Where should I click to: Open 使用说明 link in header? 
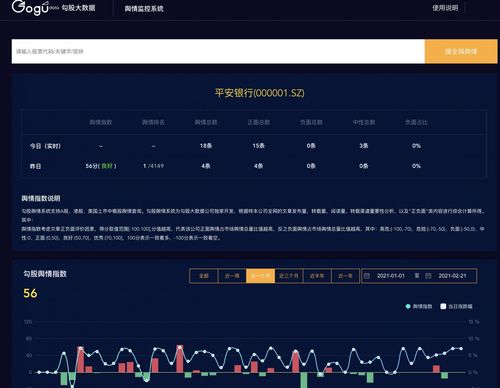tap(445, 8)
